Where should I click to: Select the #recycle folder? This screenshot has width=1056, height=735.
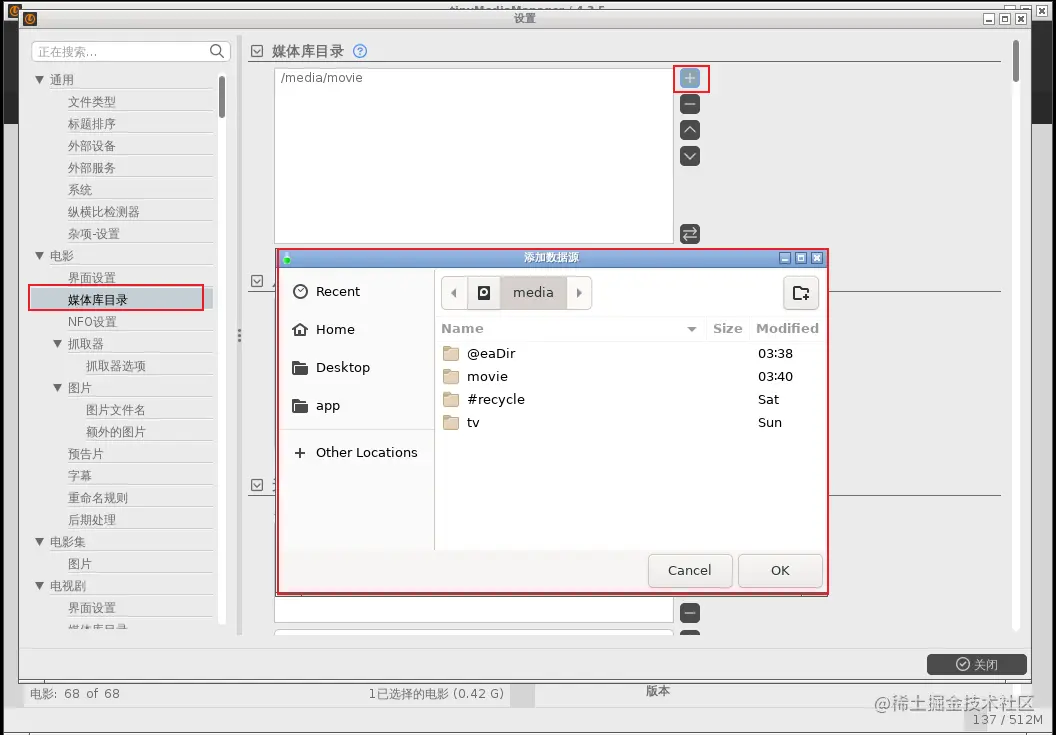[x=496, y=400]
